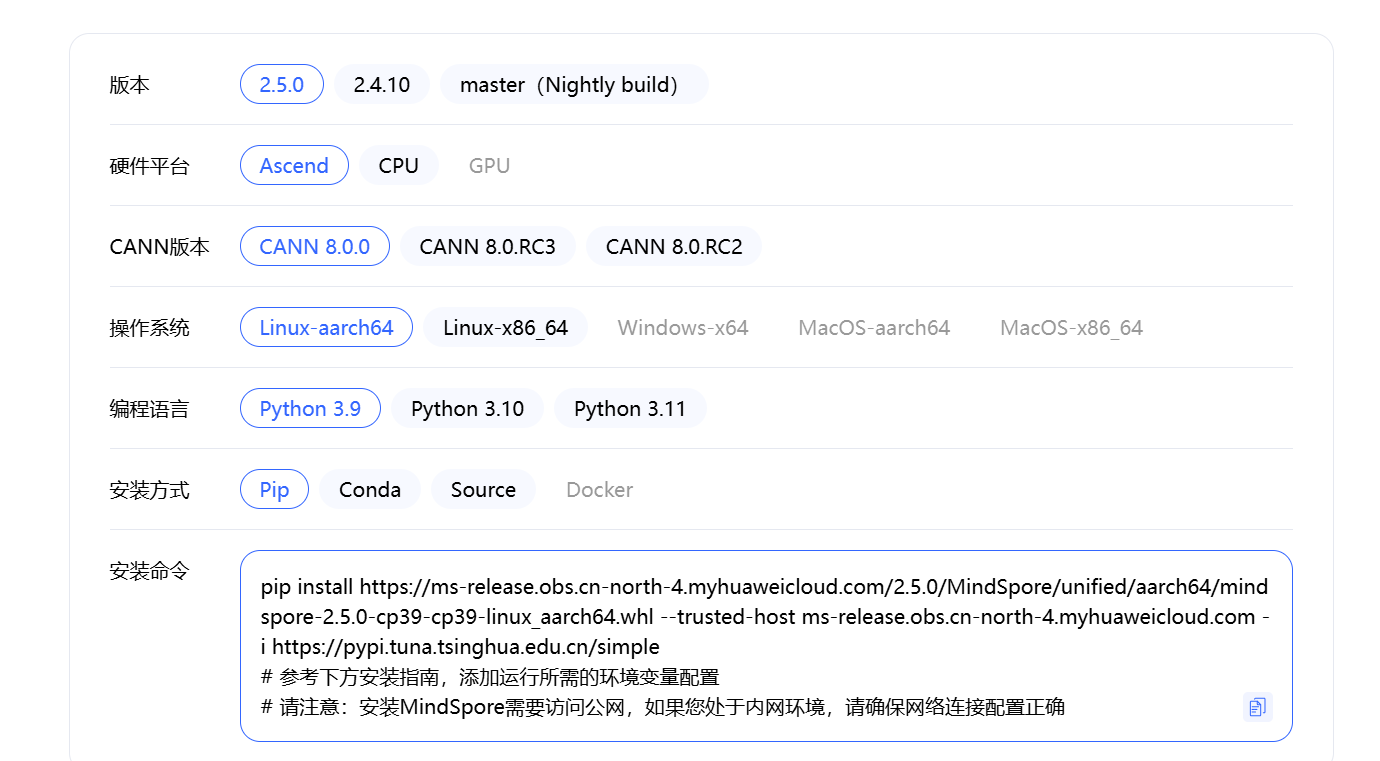Choose Python 3.10
Image resolution: width=1380 pixels, height=761 pixels.
pos(468,409)
